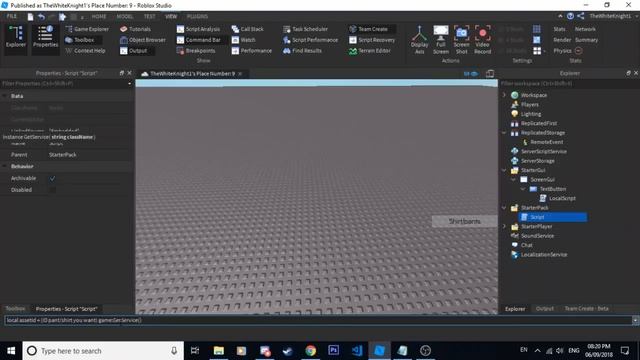Image resolution: width=640 pixels, height=360 pixels.
Task: Expand the StarterPlayer node
Action: [504, 227]
